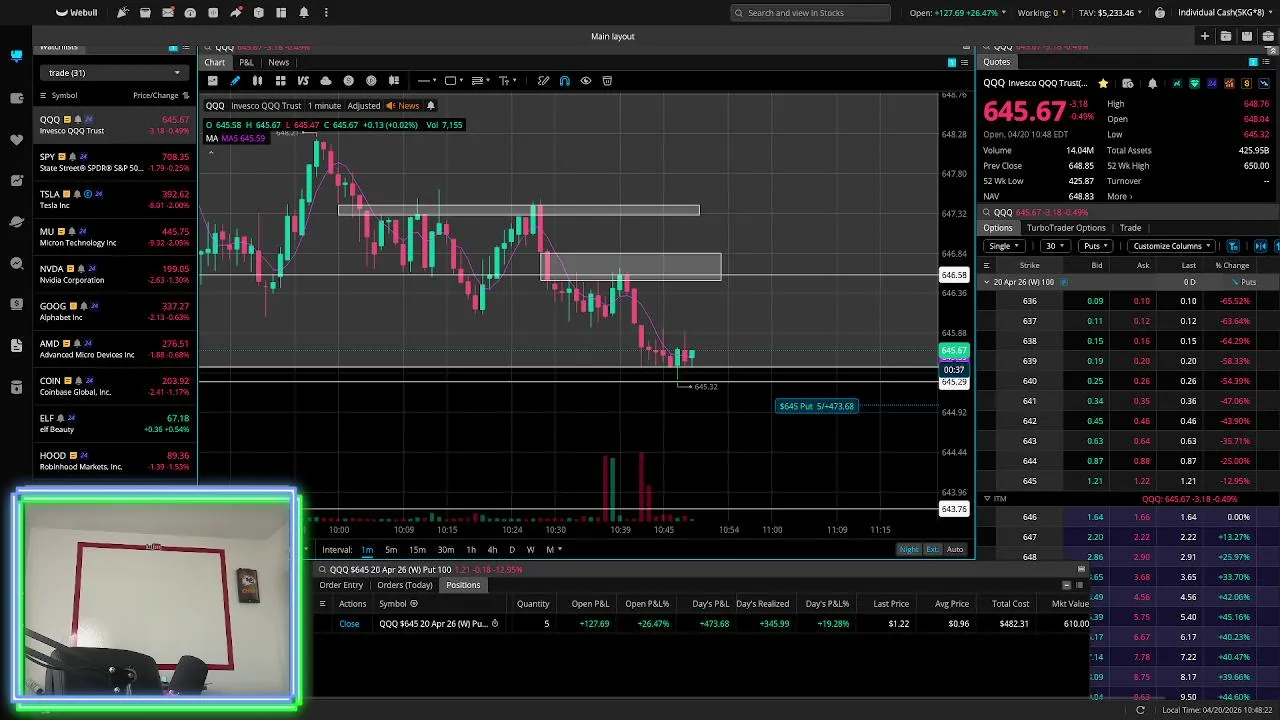Click the 645 strike row in options chain
This screenshot has height=720, width=1280.
pyautogui.click(x=1128, y=481)
